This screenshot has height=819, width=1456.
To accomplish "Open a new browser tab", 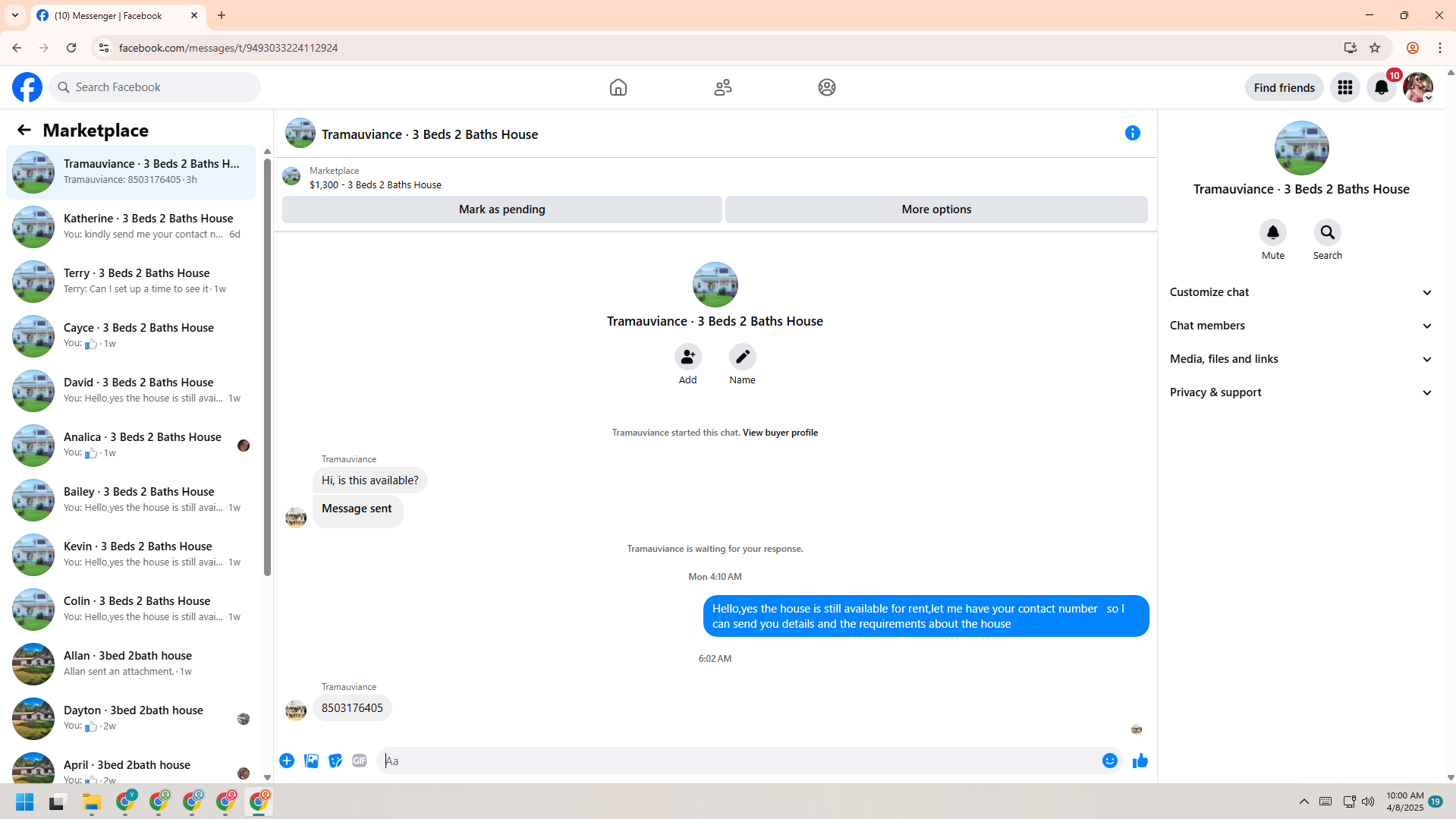I will click(222, 15).
